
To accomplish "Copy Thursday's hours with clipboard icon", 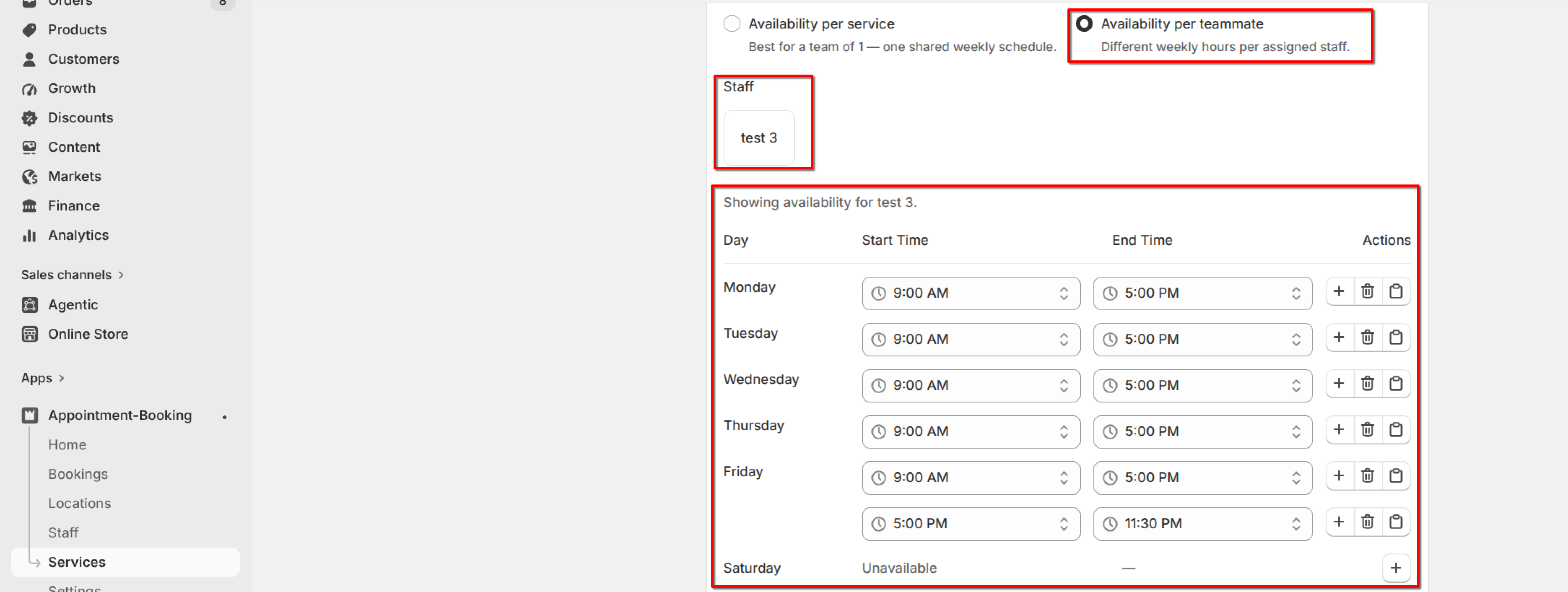I will coord(1397,430).
